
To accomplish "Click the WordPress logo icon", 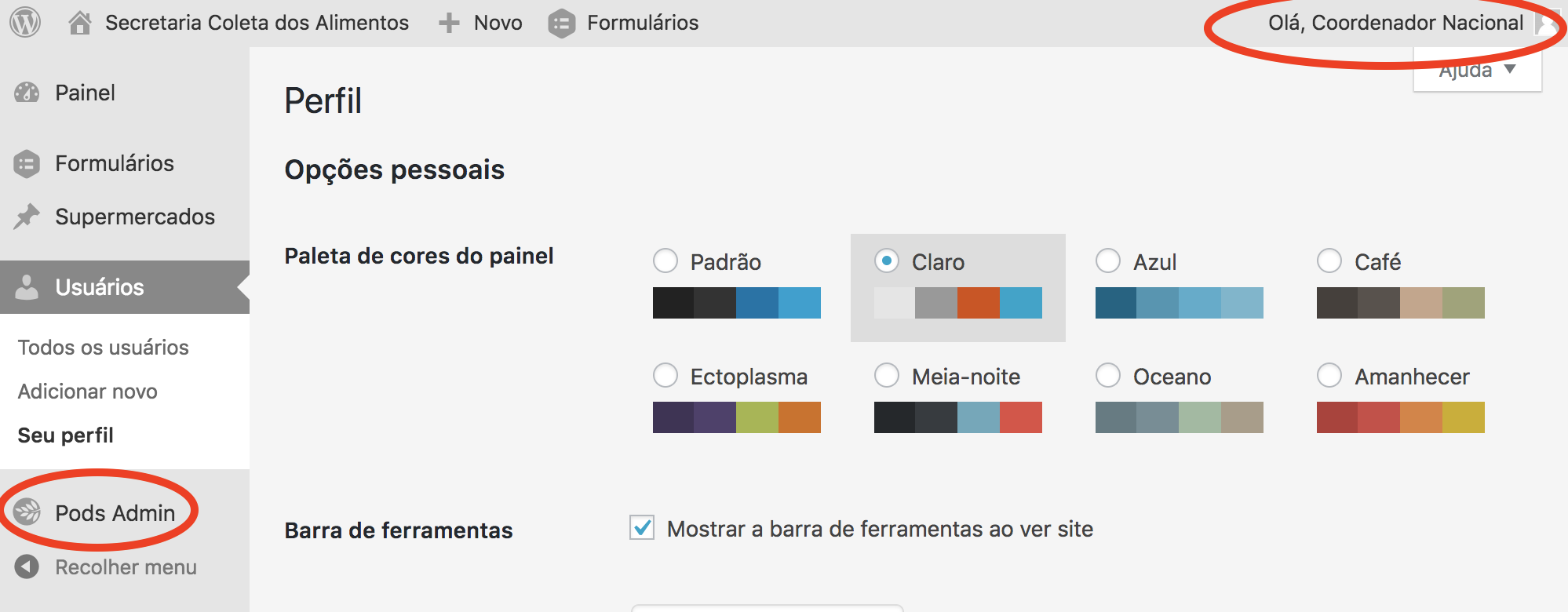I will coord(25,23).
